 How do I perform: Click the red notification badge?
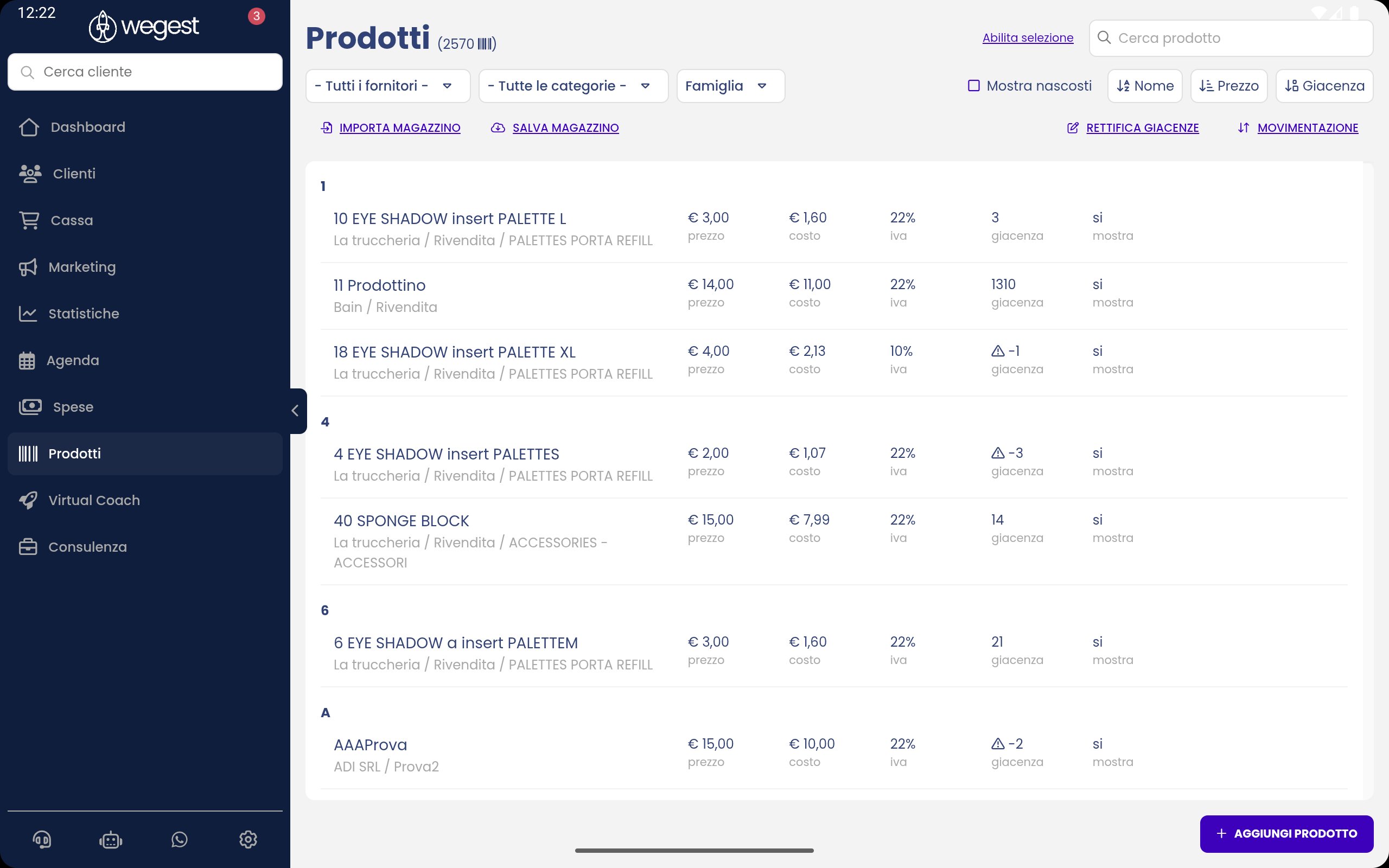click(256, 16)
